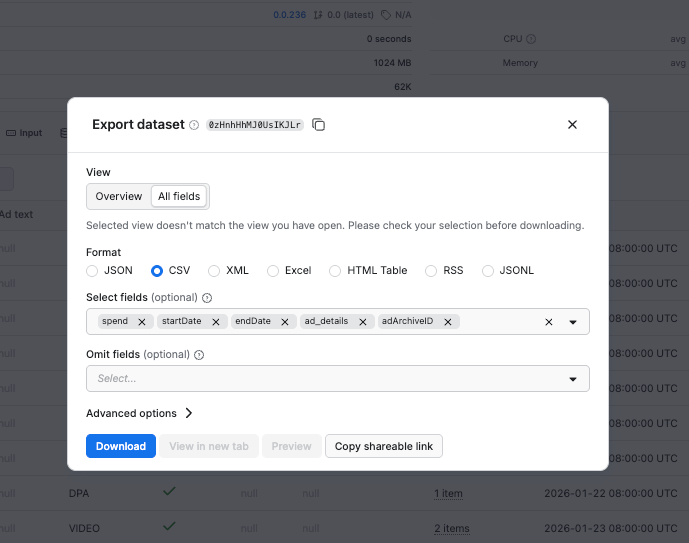Switch to Overview view

click(x=119, y=196)
